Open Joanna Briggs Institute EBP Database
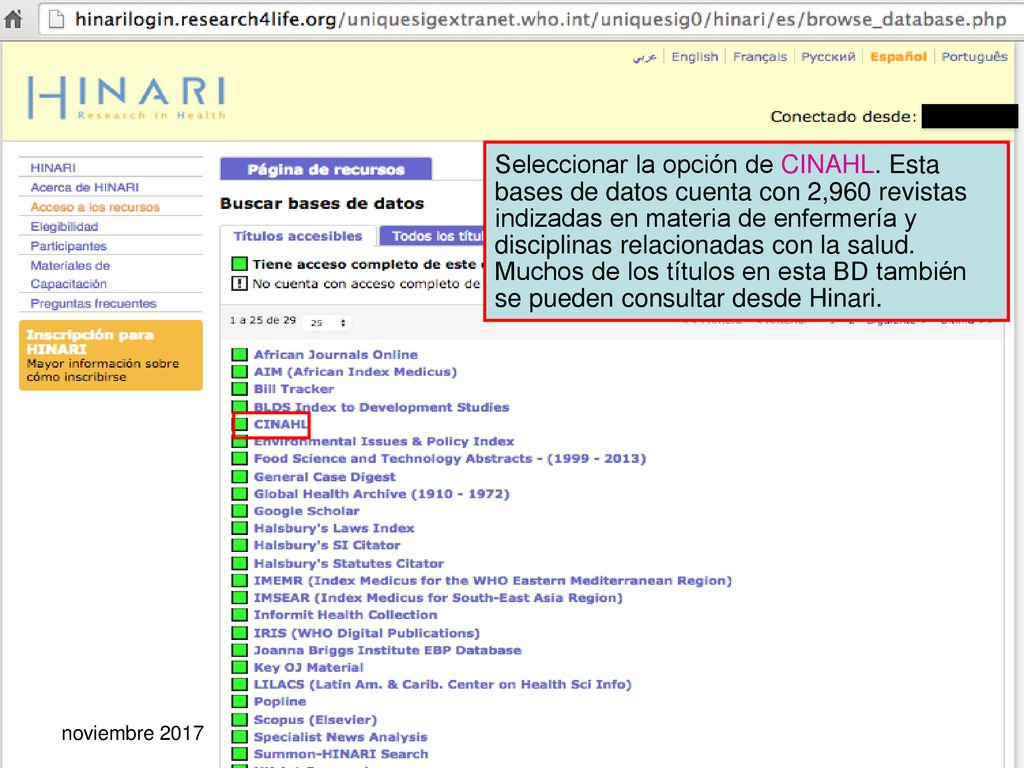 pos(388,650)
